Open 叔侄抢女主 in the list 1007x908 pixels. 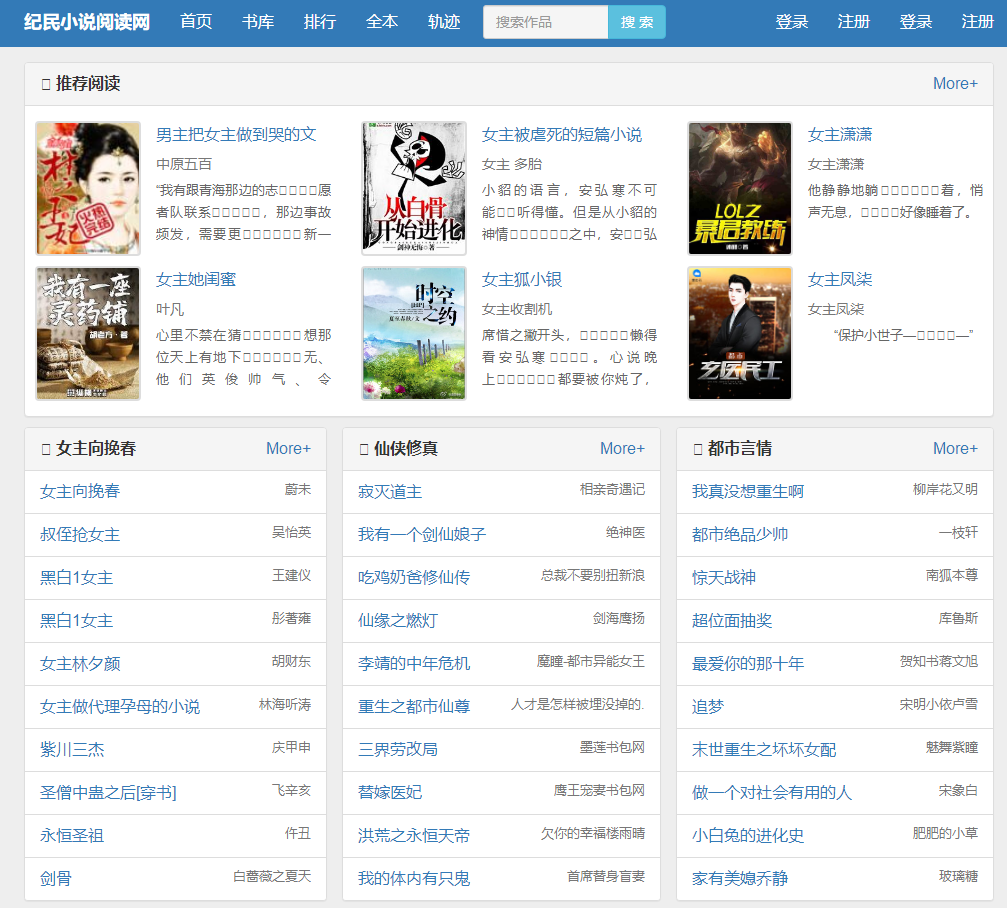pyautogui.click(x=80, y=534)
